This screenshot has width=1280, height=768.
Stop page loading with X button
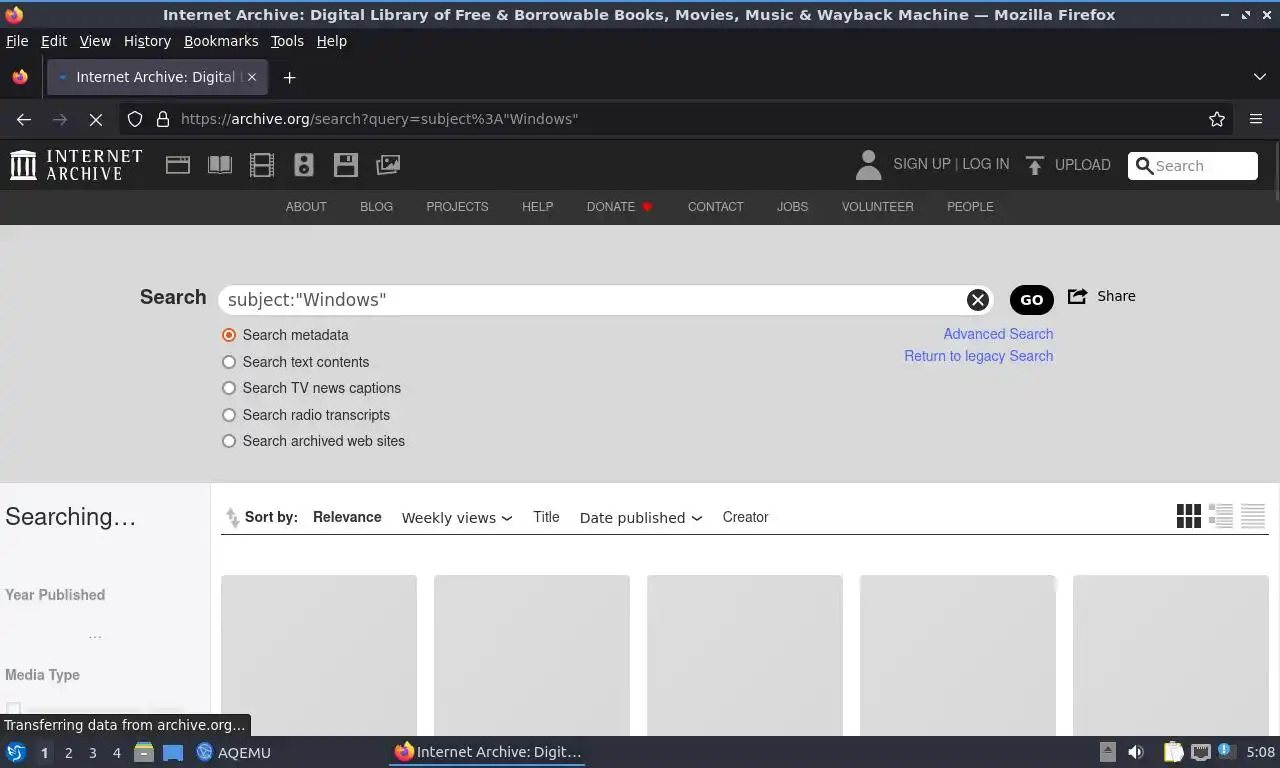96,119
